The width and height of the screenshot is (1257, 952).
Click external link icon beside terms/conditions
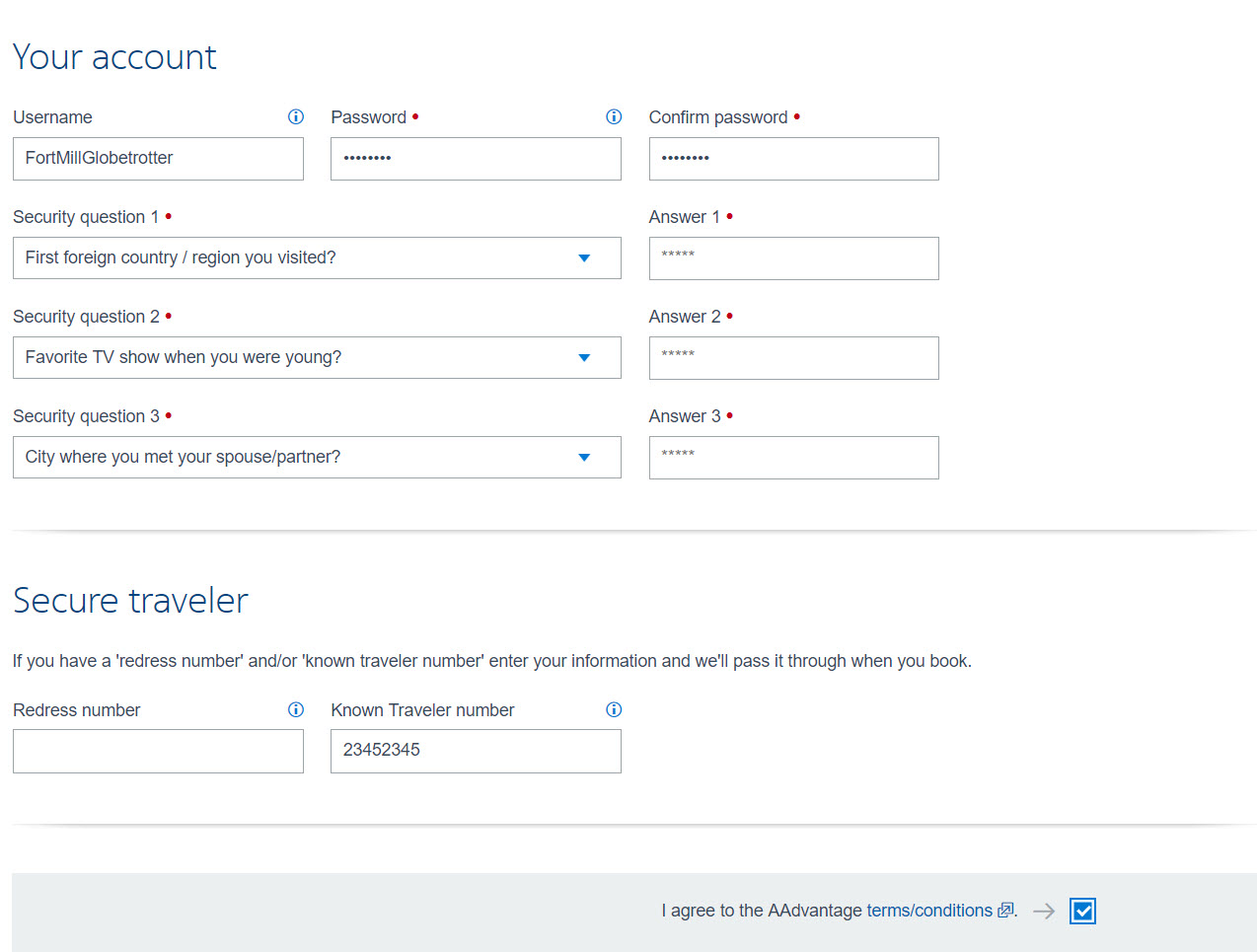pos(1005,911)
